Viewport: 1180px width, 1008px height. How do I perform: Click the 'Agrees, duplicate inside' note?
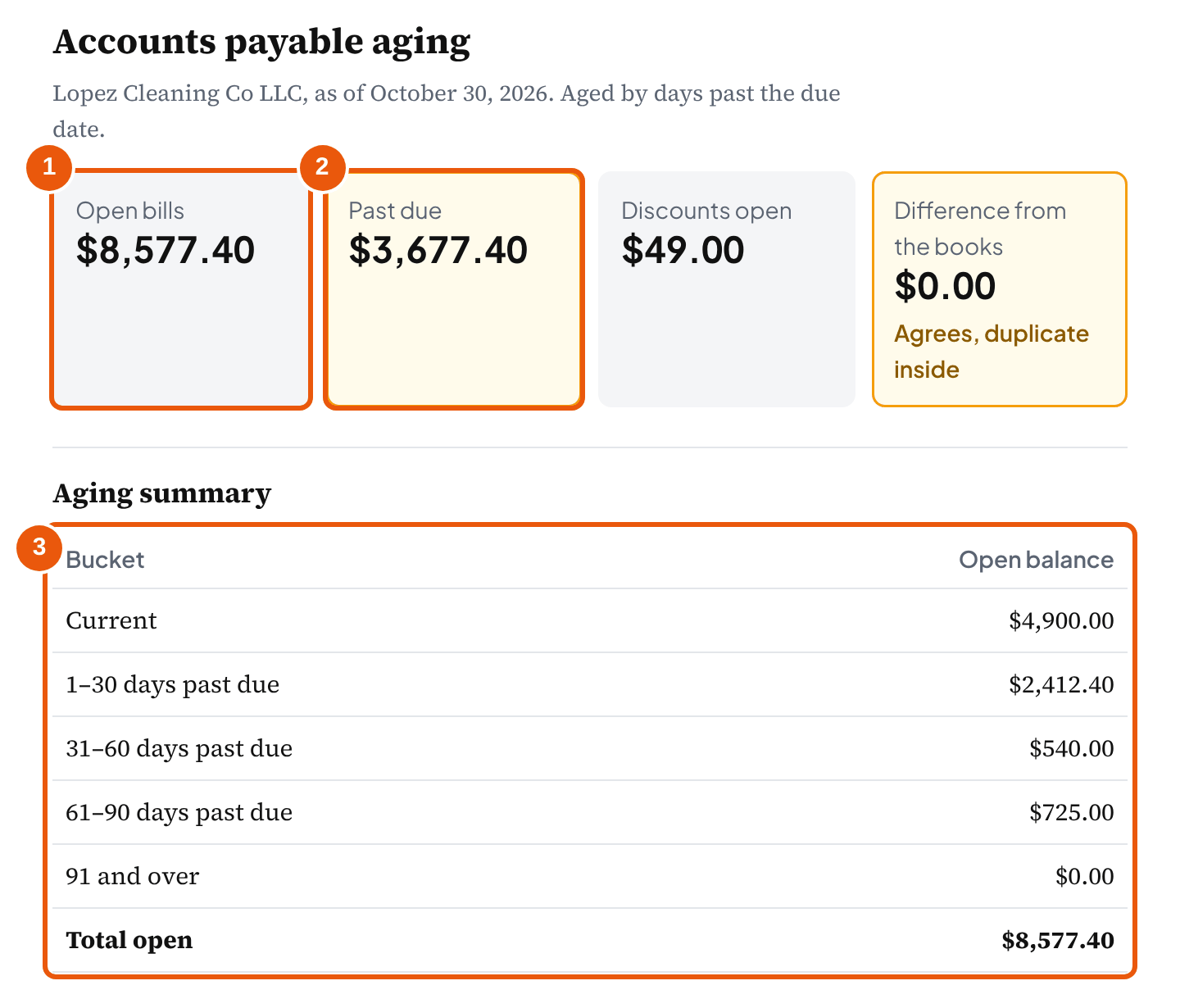[x=992, y=352]
